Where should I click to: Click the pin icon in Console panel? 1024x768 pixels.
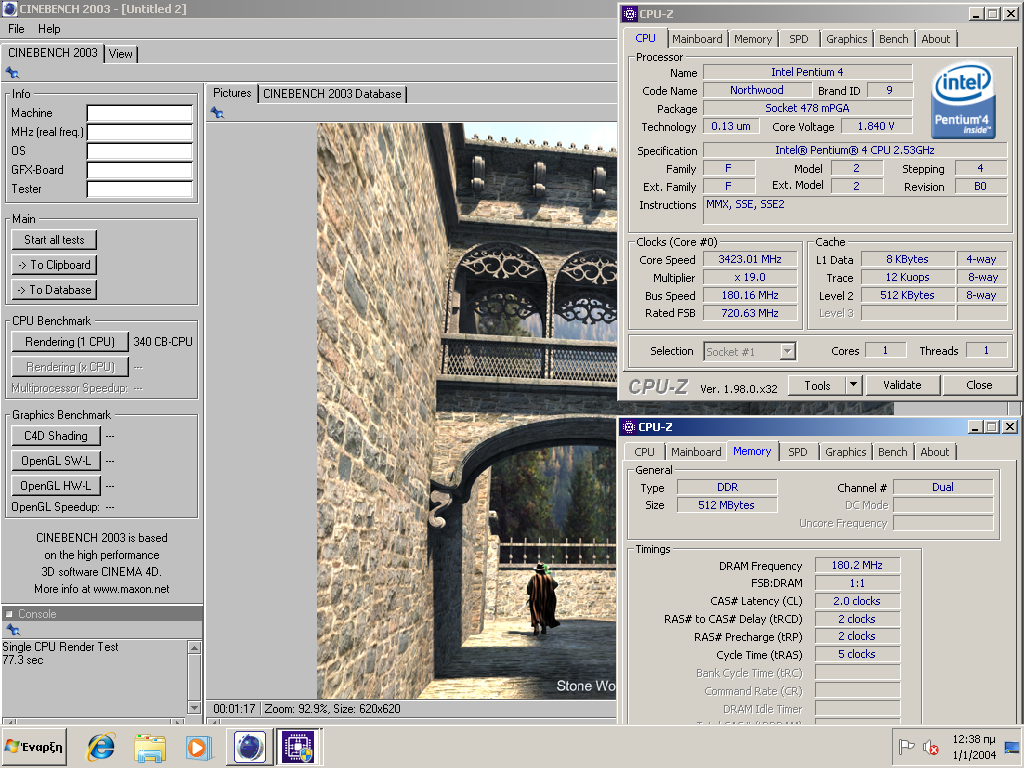click(12, 630)
